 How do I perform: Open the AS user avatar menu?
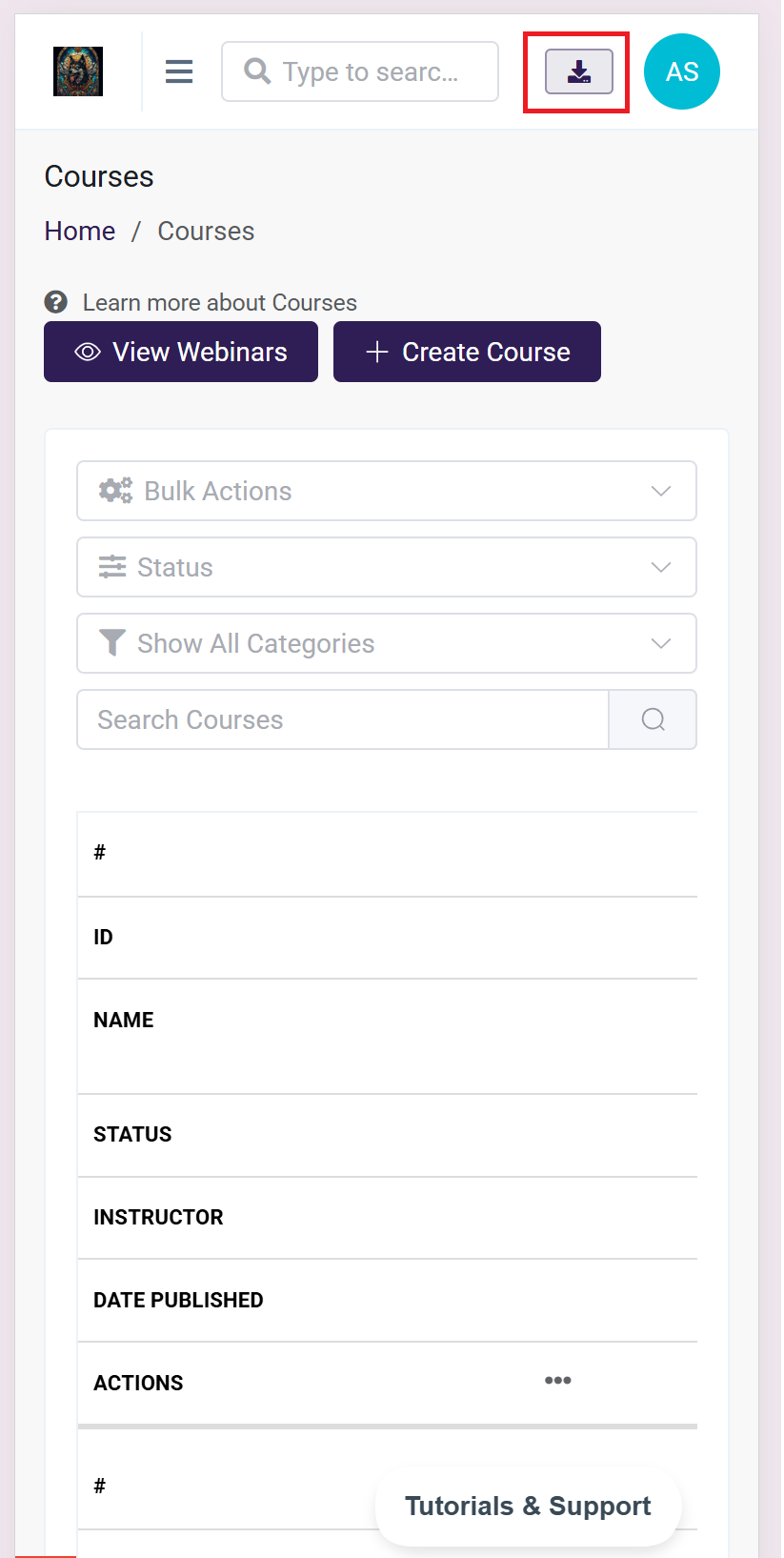tap(681, 72)
